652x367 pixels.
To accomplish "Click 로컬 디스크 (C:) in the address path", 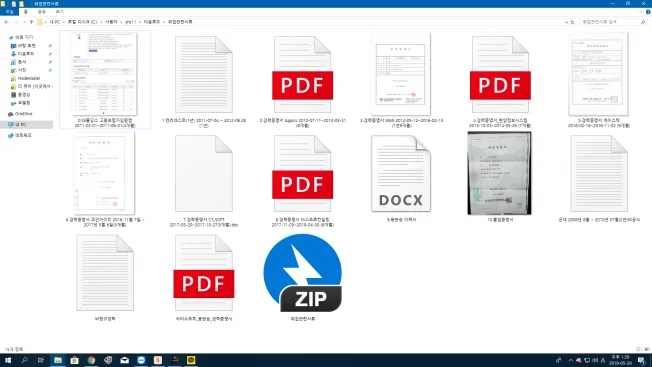I will click(x=82, y=22).
